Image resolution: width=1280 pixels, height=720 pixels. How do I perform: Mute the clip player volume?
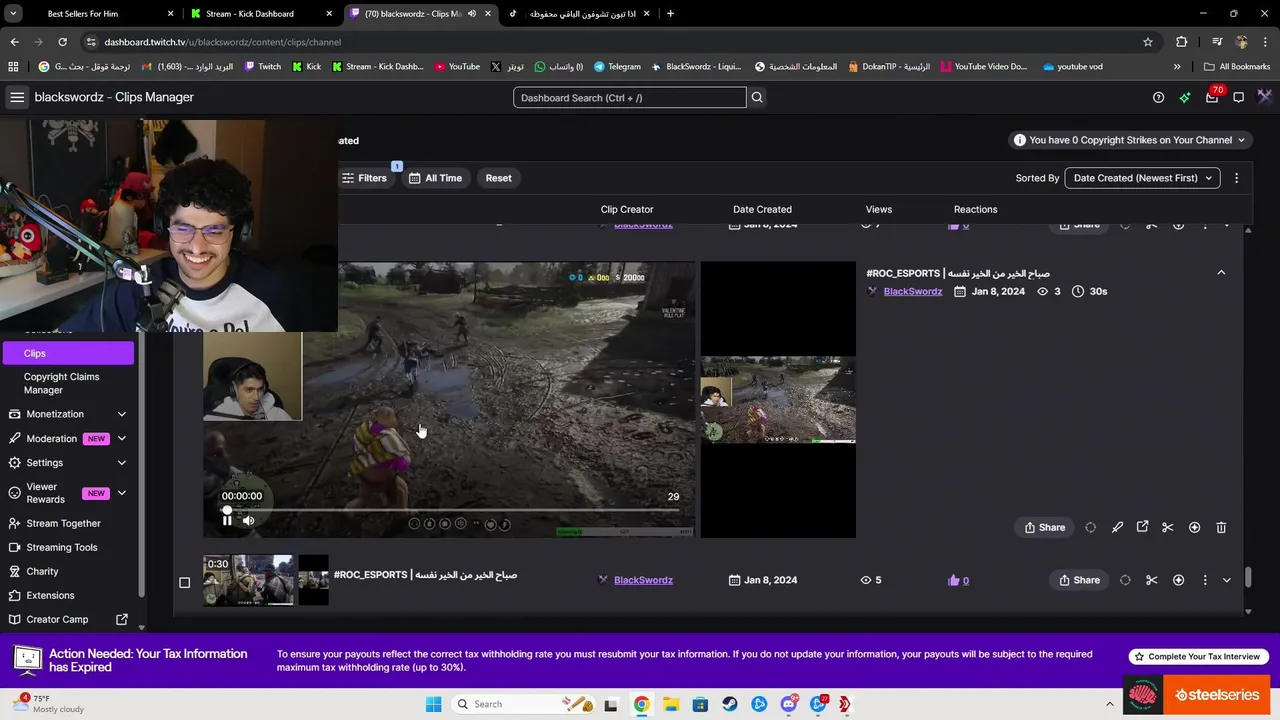[248, 520]
